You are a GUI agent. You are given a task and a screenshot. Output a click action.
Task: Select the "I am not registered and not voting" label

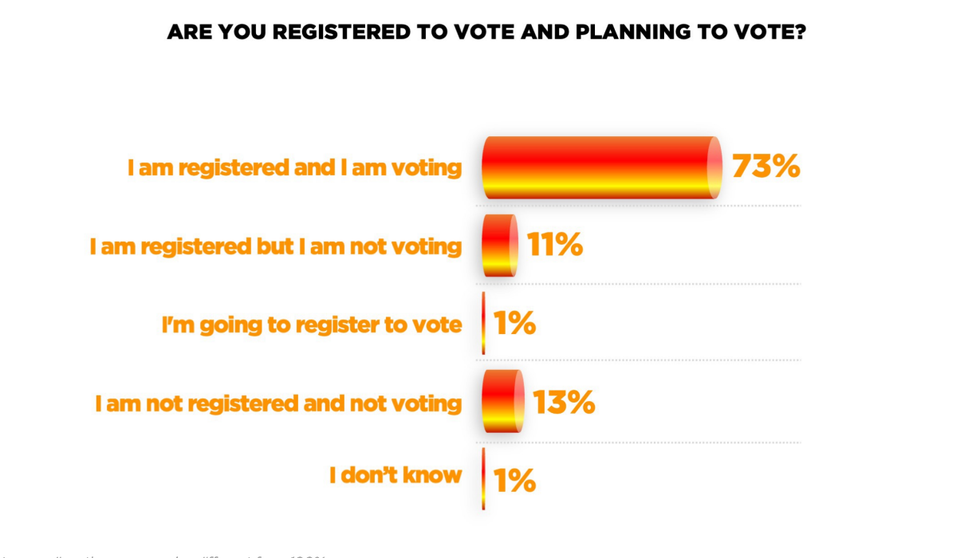pos(278,403)
